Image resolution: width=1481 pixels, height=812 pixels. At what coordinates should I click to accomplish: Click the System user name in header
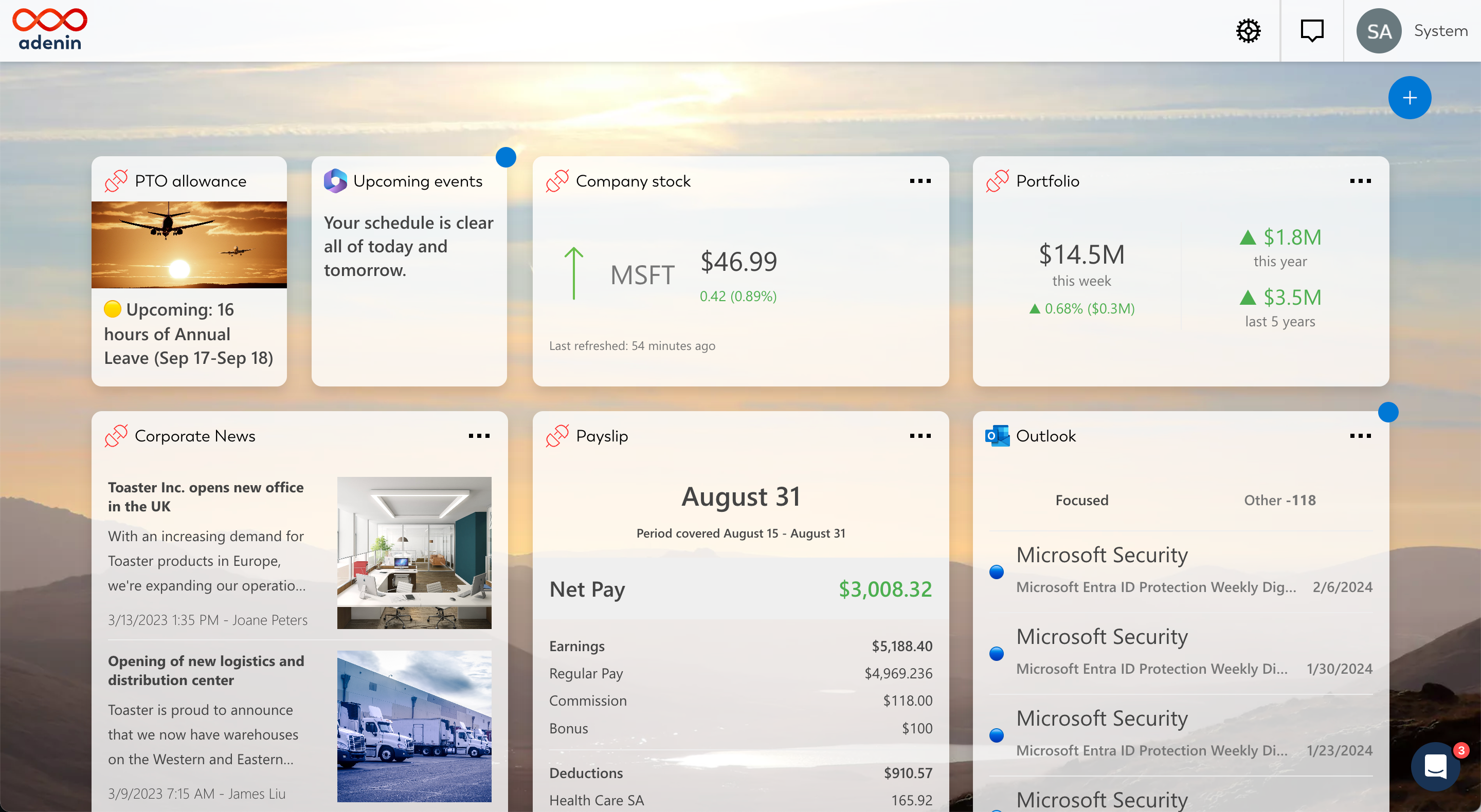(1441, 31)
